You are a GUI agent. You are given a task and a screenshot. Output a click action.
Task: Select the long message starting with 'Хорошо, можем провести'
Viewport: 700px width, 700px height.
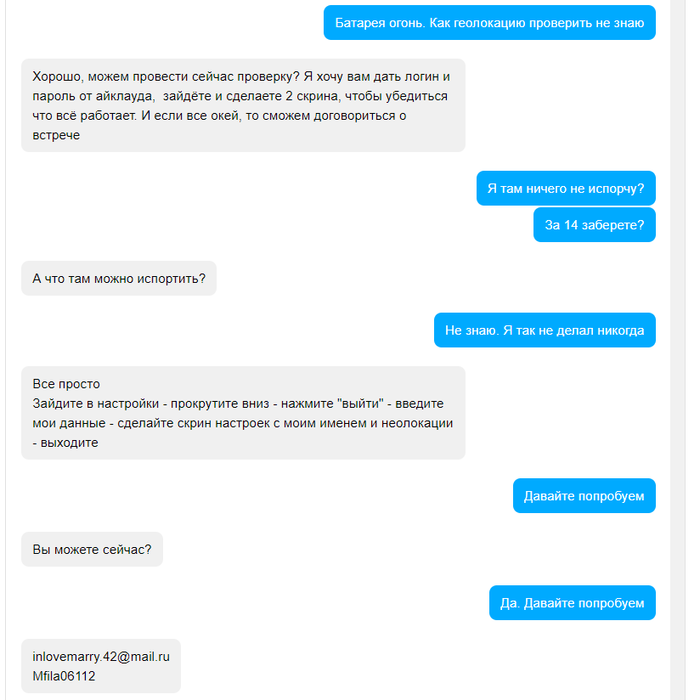243,105
